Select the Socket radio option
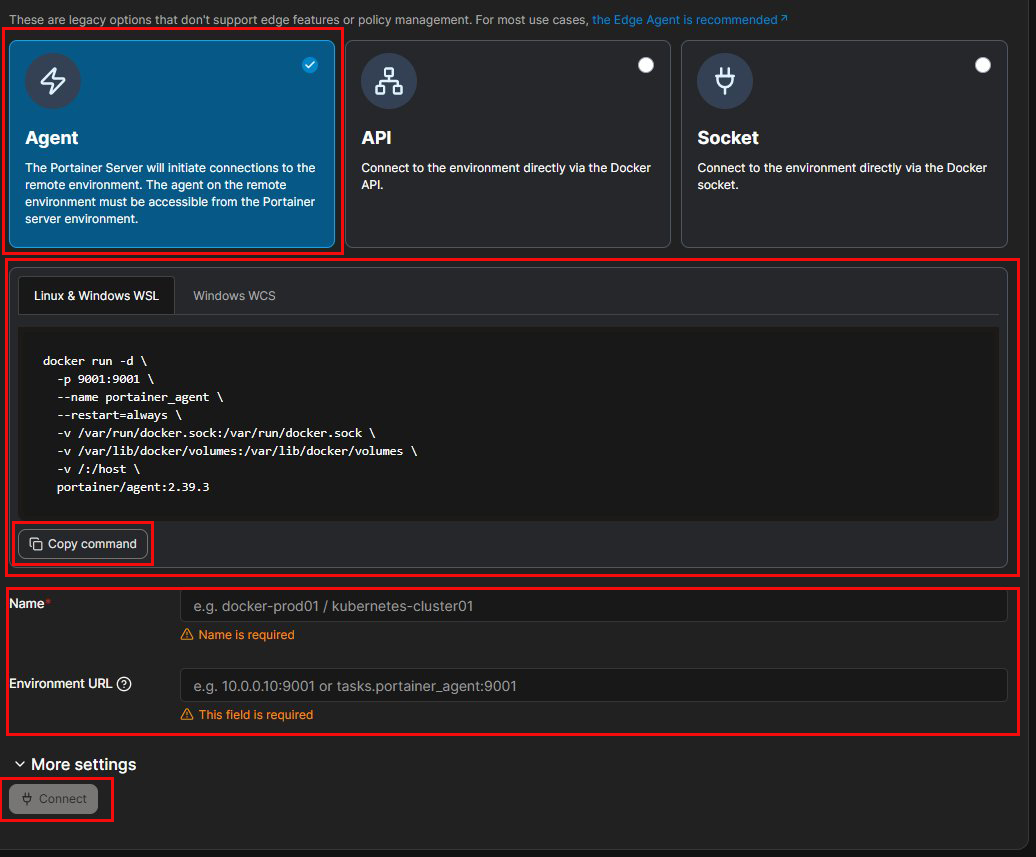The height and width of the screenshot is (857, 1036). click(982, 65)
